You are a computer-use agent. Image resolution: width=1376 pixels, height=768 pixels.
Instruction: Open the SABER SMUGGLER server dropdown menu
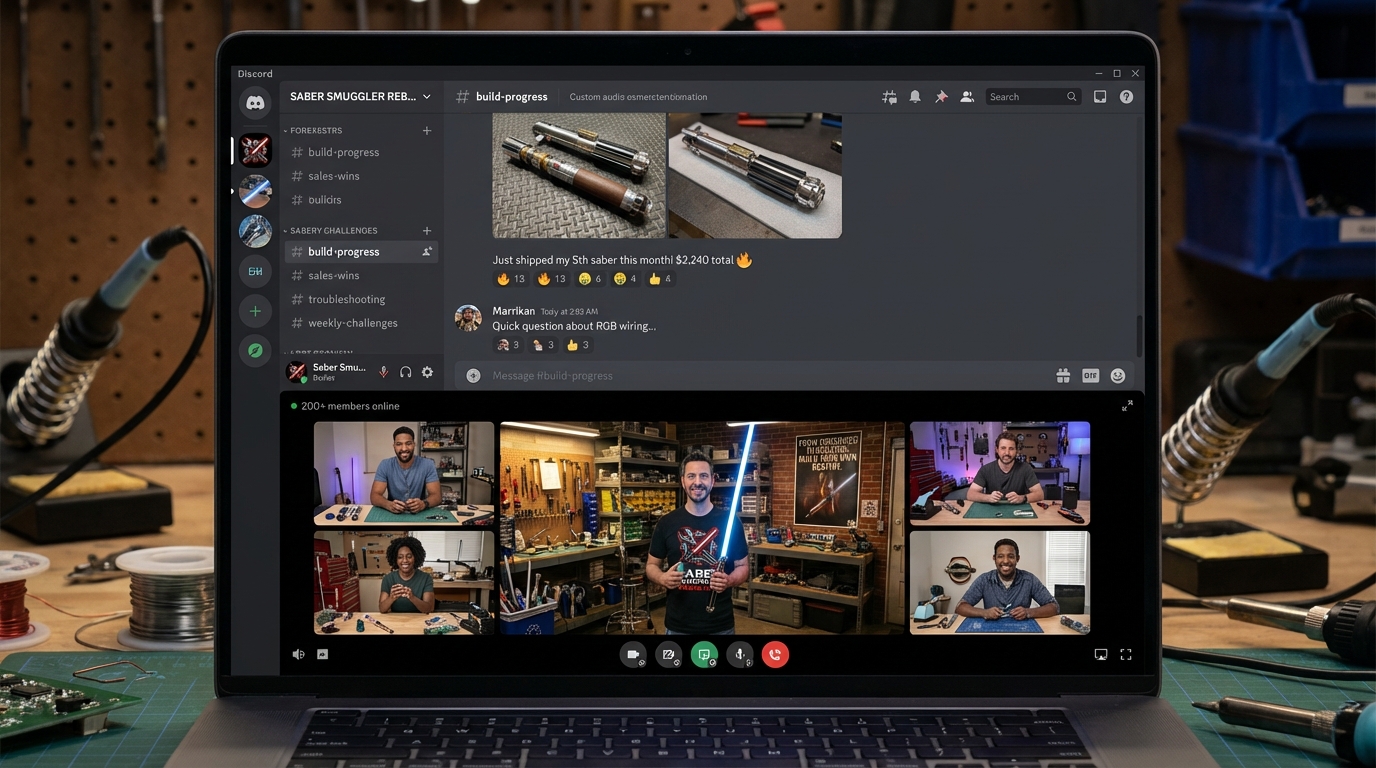[x=361, y=97]
